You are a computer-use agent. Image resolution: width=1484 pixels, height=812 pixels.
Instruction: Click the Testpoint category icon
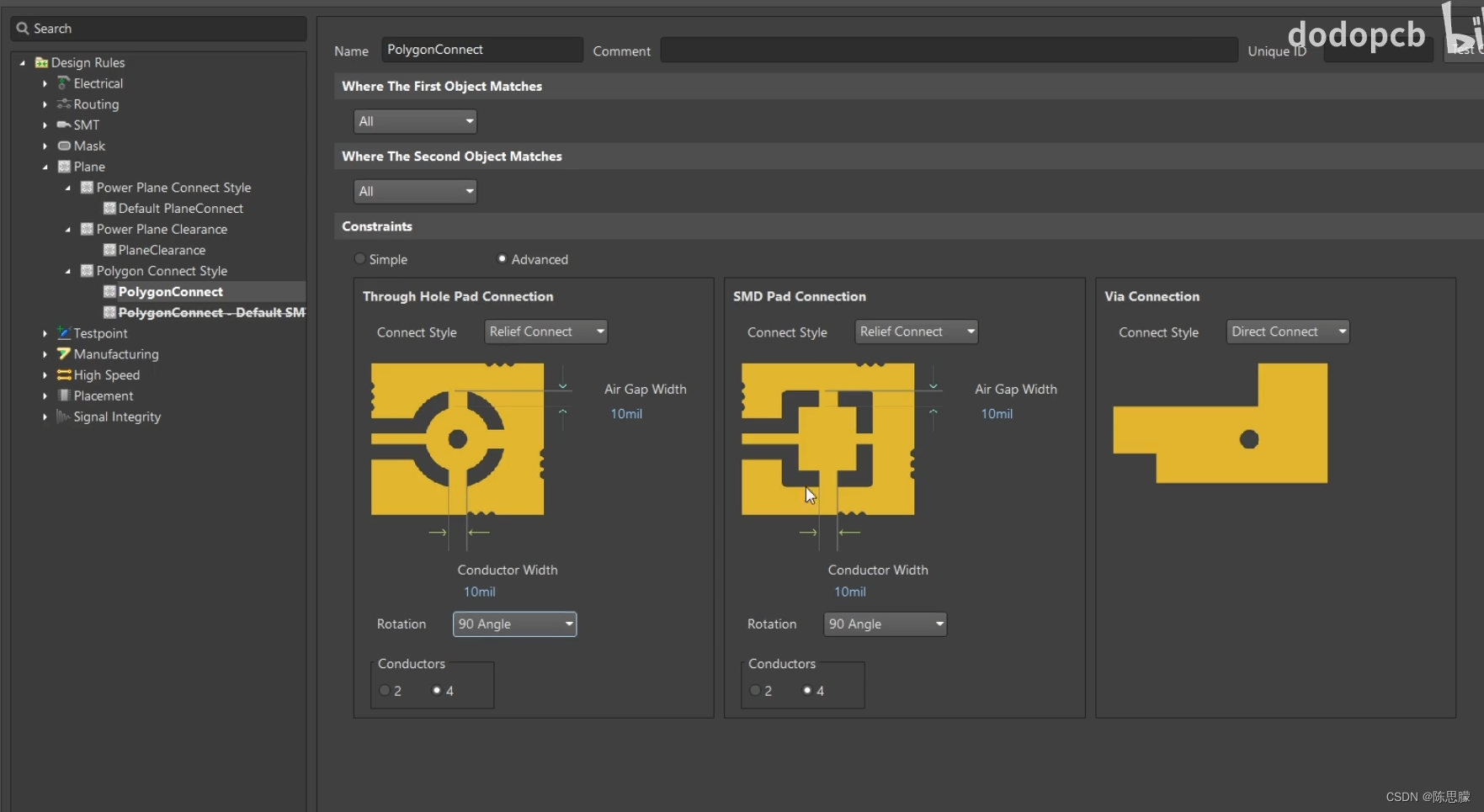63,333
